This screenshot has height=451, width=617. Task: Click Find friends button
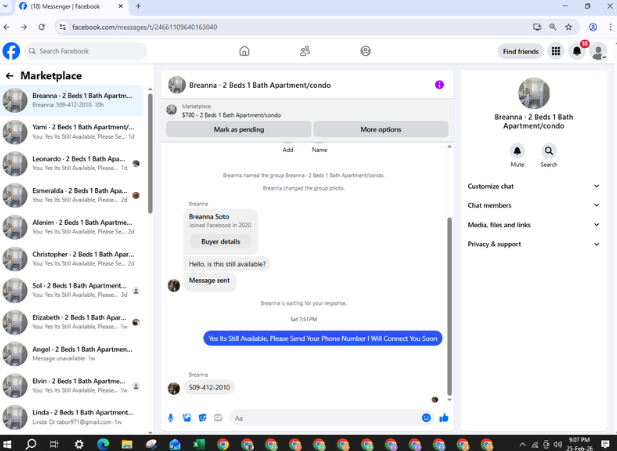click(x=520, y=51)
